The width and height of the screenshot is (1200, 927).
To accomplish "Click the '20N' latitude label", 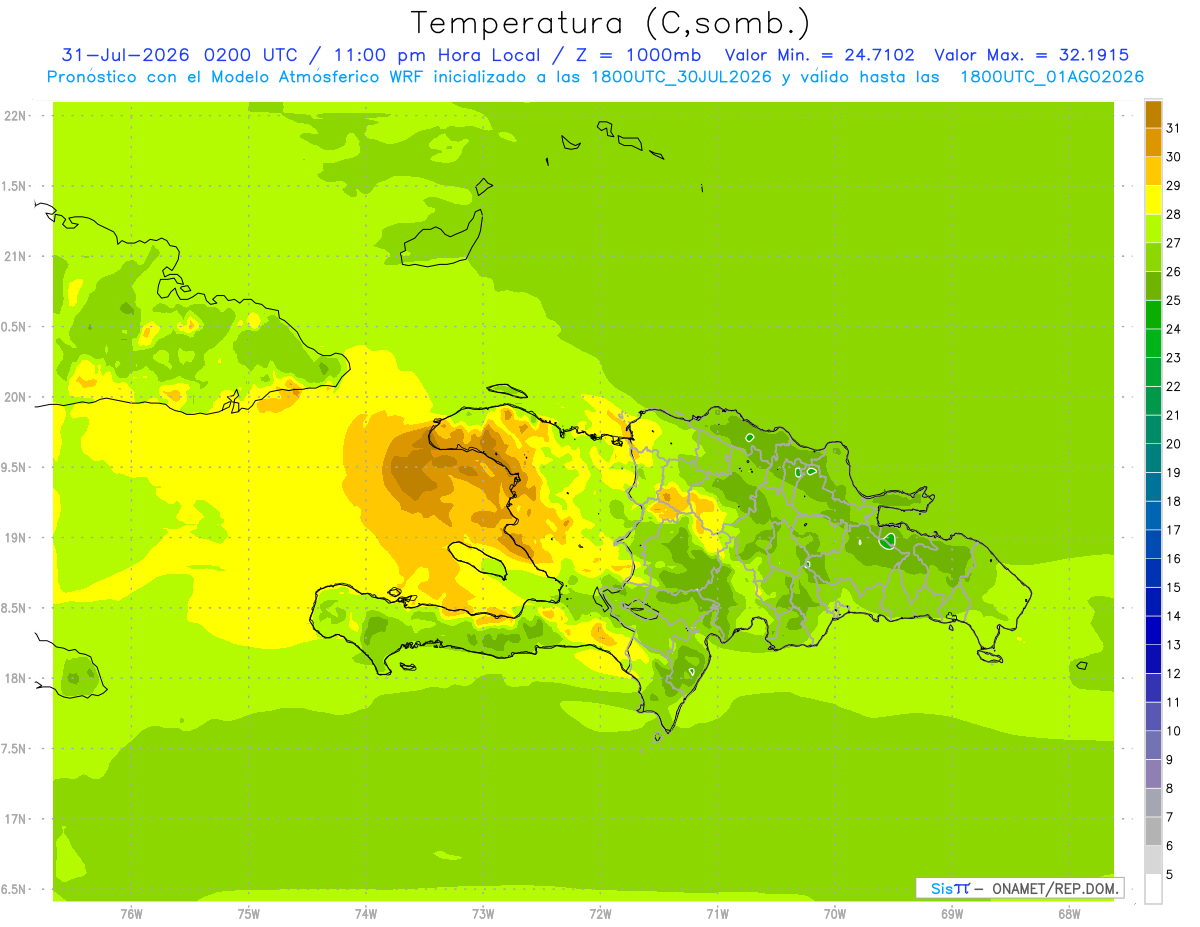I will (x=15, y=397).
